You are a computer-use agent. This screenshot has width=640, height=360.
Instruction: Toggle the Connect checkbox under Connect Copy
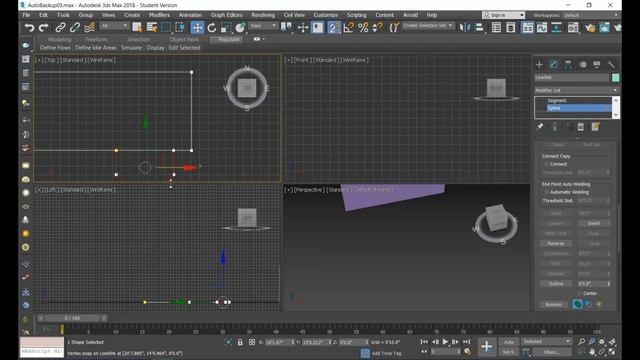547,164
